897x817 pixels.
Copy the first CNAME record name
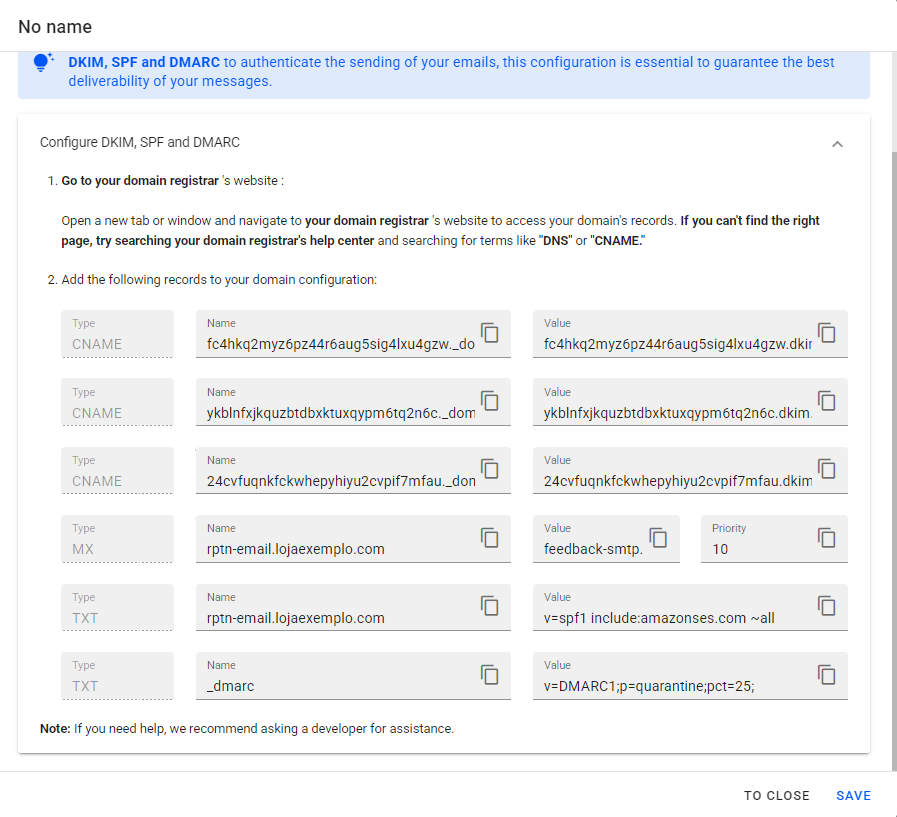490,332
